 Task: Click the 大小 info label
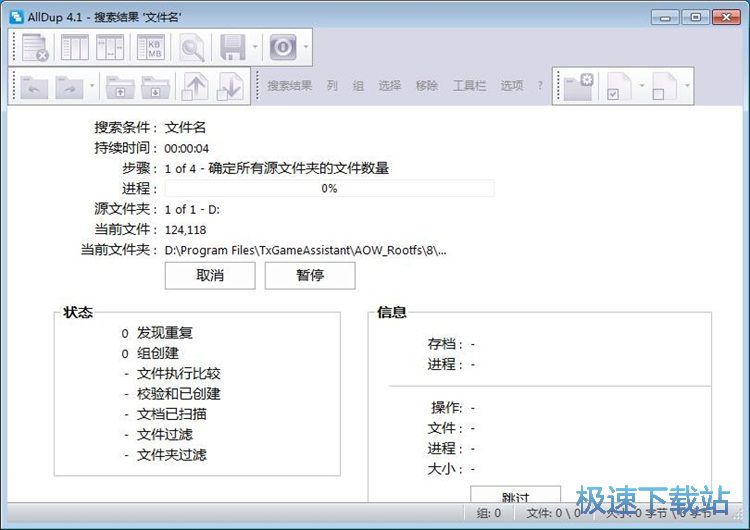445,469
